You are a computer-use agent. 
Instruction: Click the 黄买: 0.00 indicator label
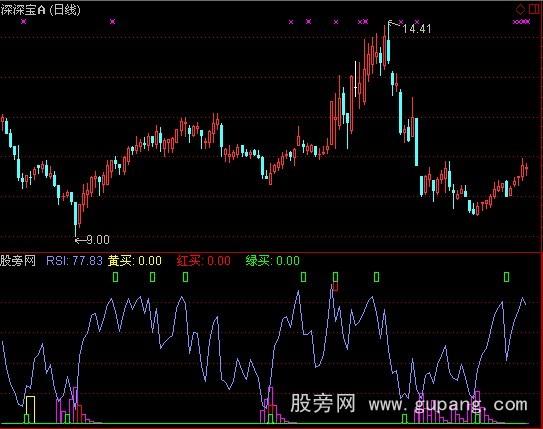pyautogui.click(x=134, y=260)
